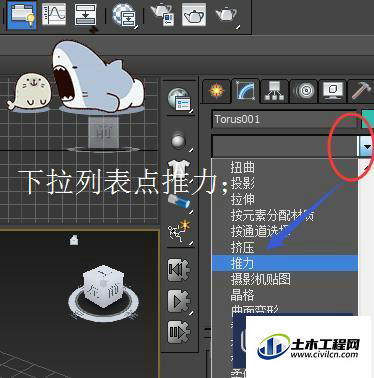Open the Schematic View icon
The height and width of the screenshot is (378, 374).
pyautogui.click(x=85, y=14)
